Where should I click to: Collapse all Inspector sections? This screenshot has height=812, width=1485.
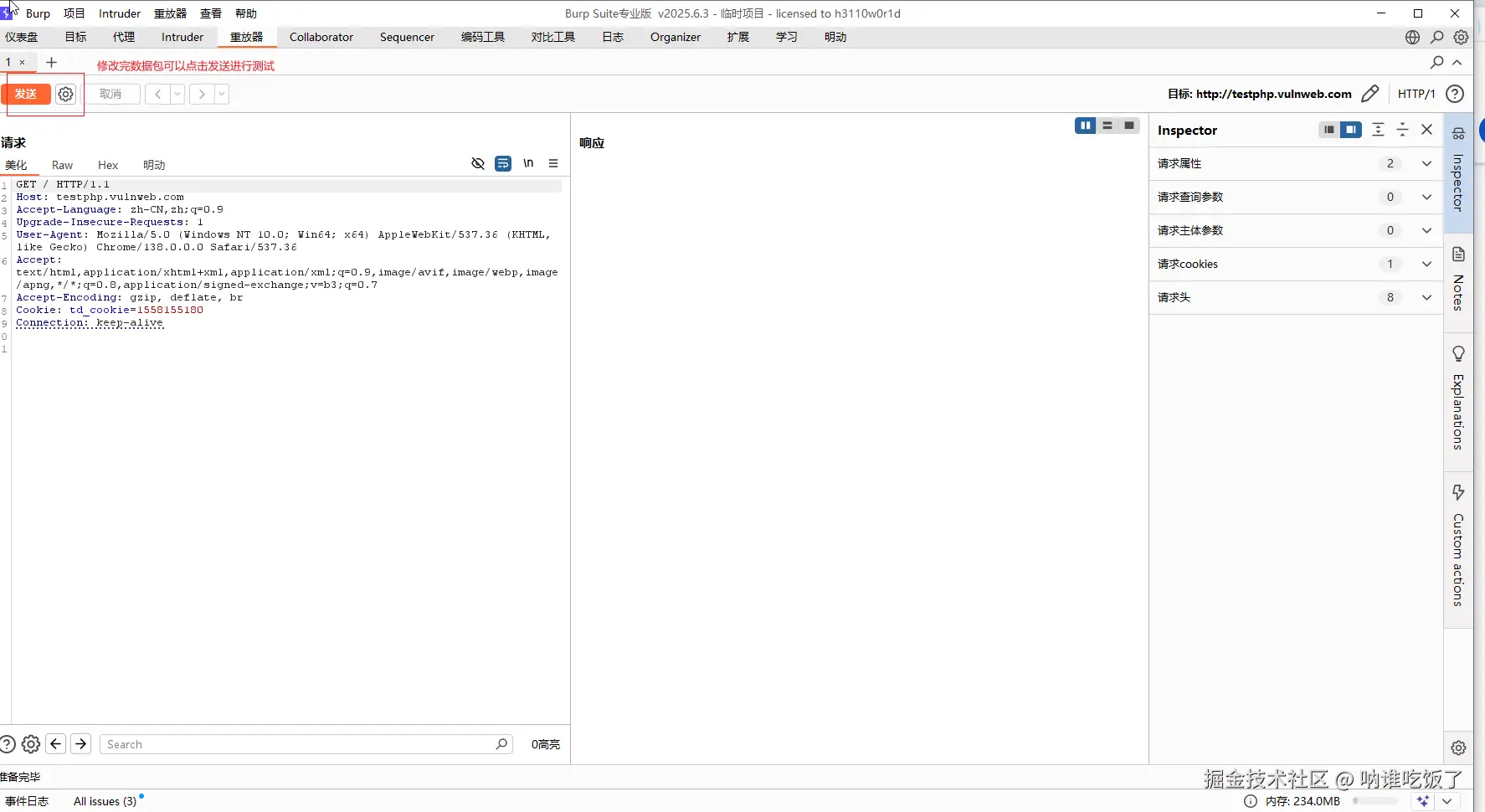(x=1403, y=130)
